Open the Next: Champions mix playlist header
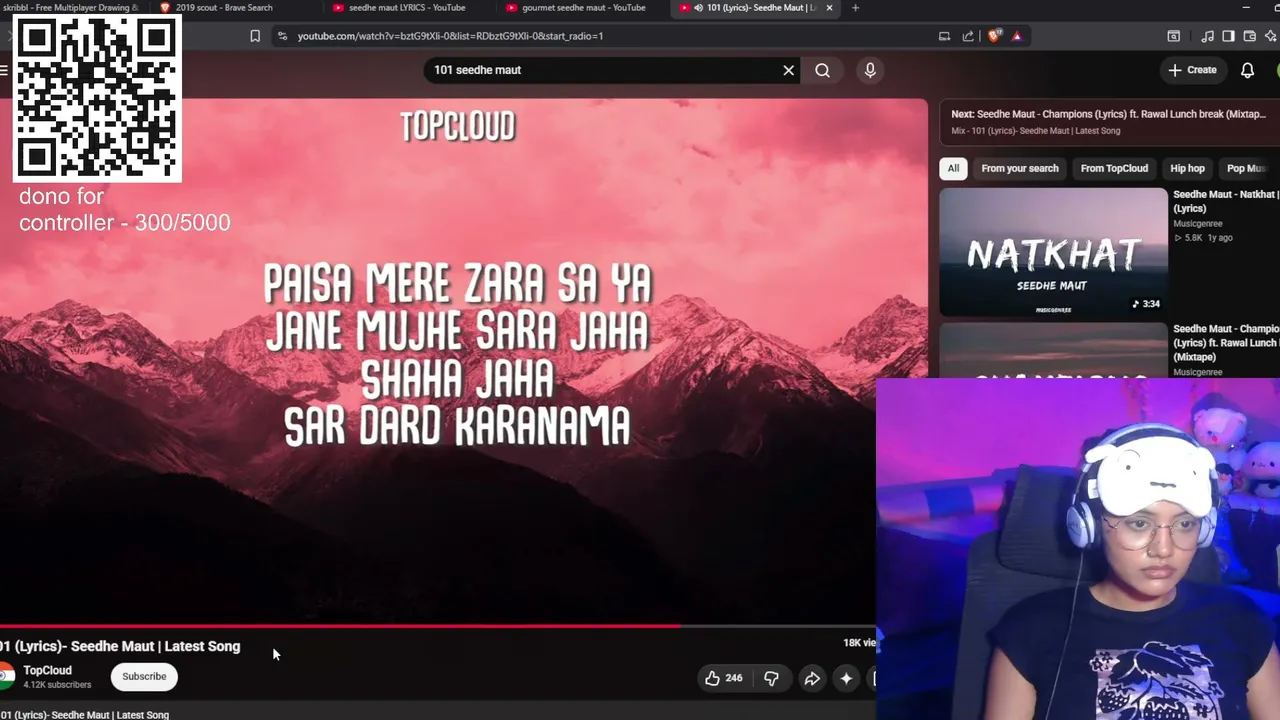1280x720 pixels. tap(1108, 121)
